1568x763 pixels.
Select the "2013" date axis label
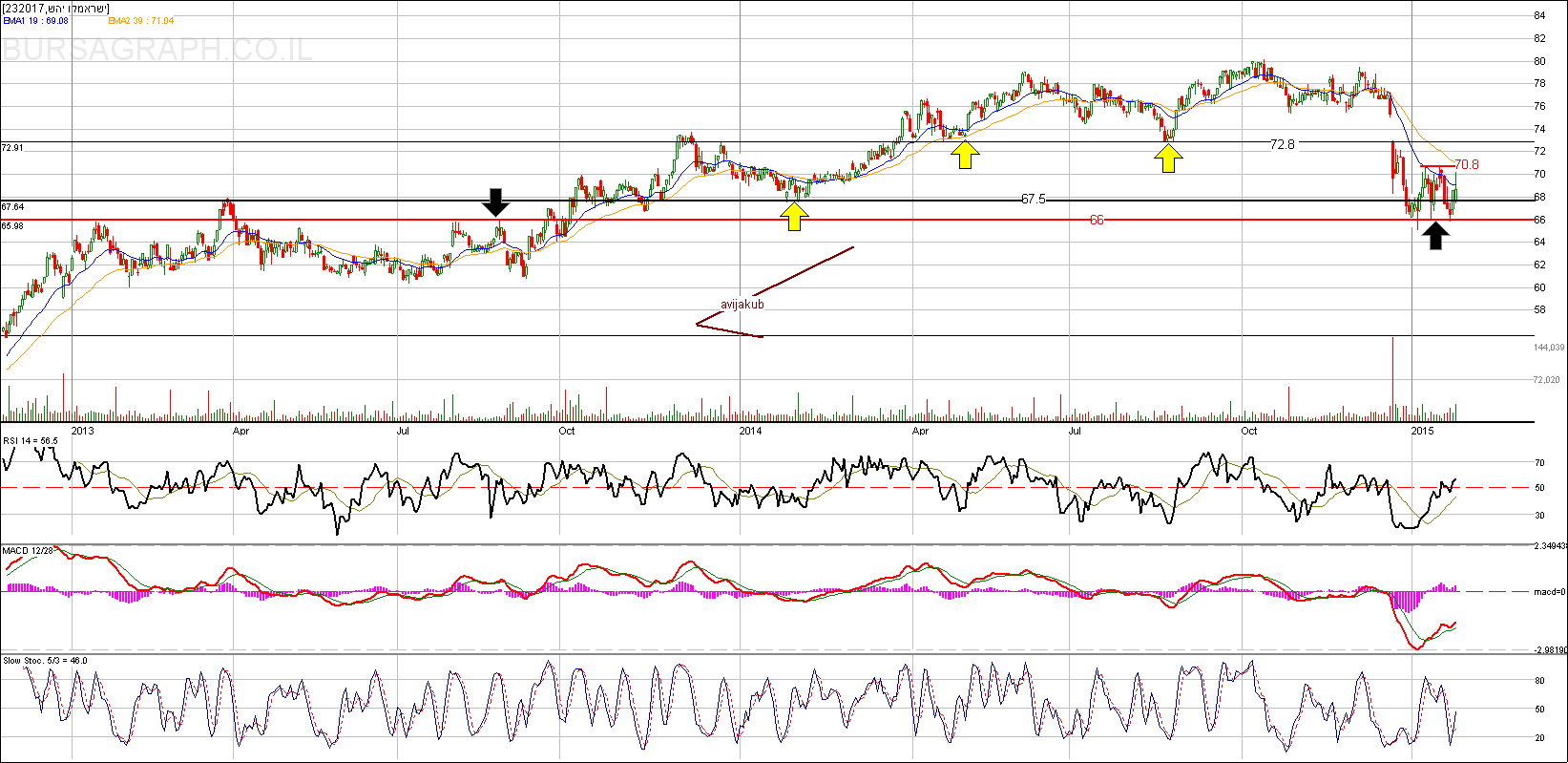click(x=83, y=431)
